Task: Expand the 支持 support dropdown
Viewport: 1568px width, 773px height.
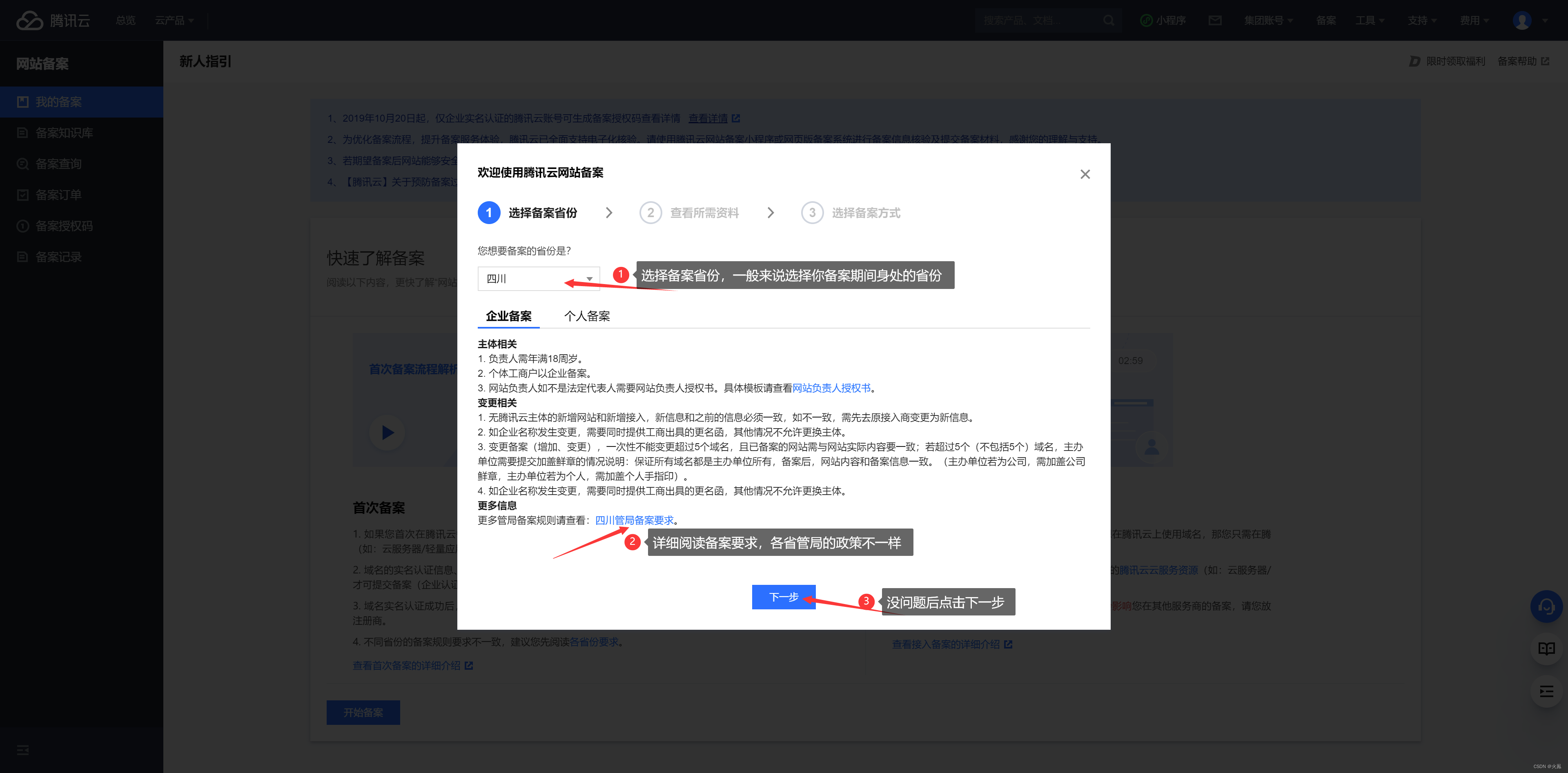Action: [1422, 20]
